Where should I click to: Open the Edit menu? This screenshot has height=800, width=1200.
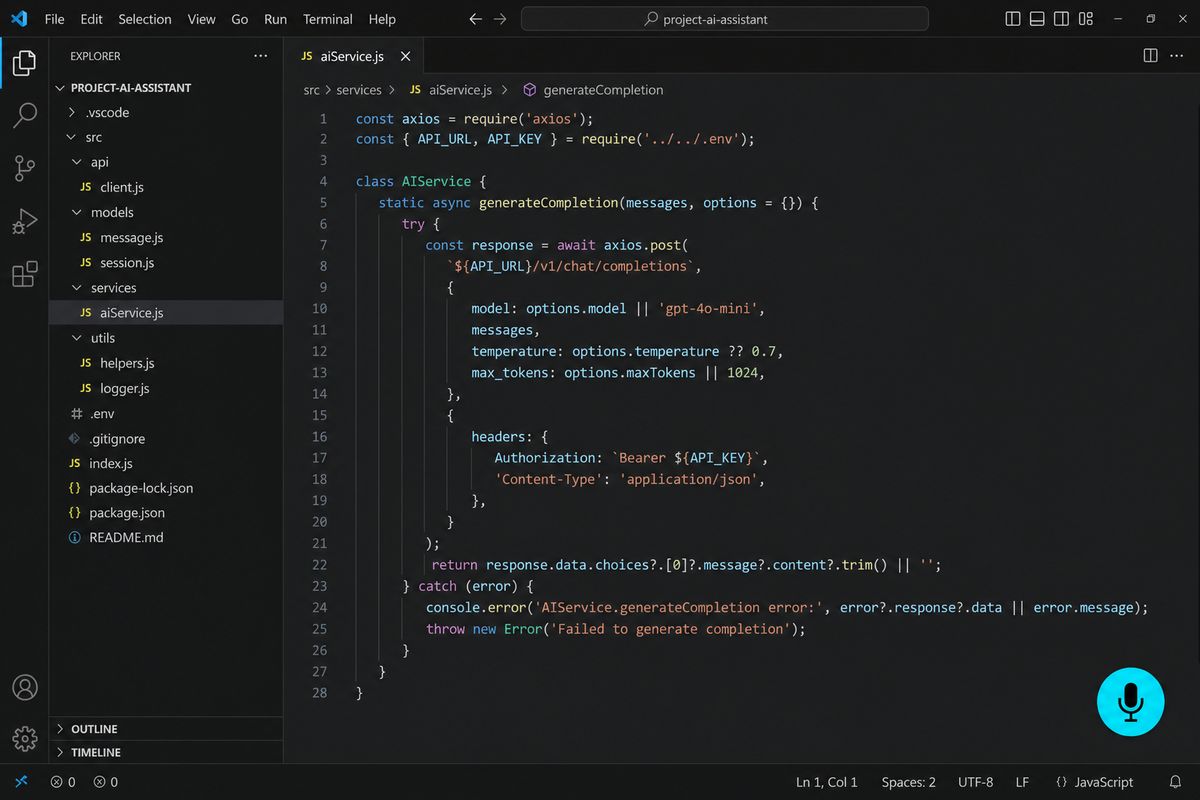click(x=91, y=19)
